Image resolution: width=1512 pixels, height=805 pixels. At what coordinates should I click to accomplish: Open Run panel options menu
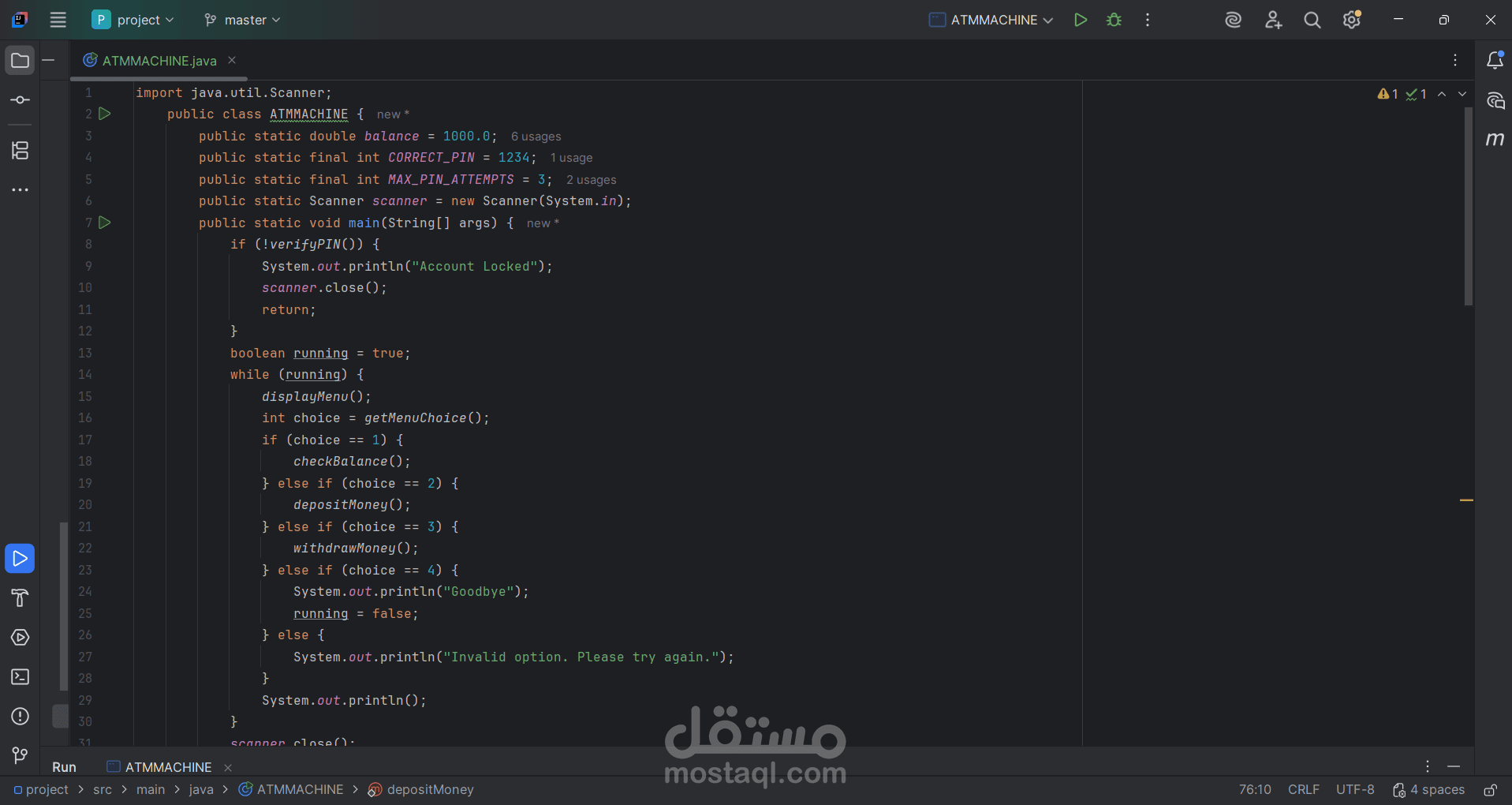click(1427, 766)
